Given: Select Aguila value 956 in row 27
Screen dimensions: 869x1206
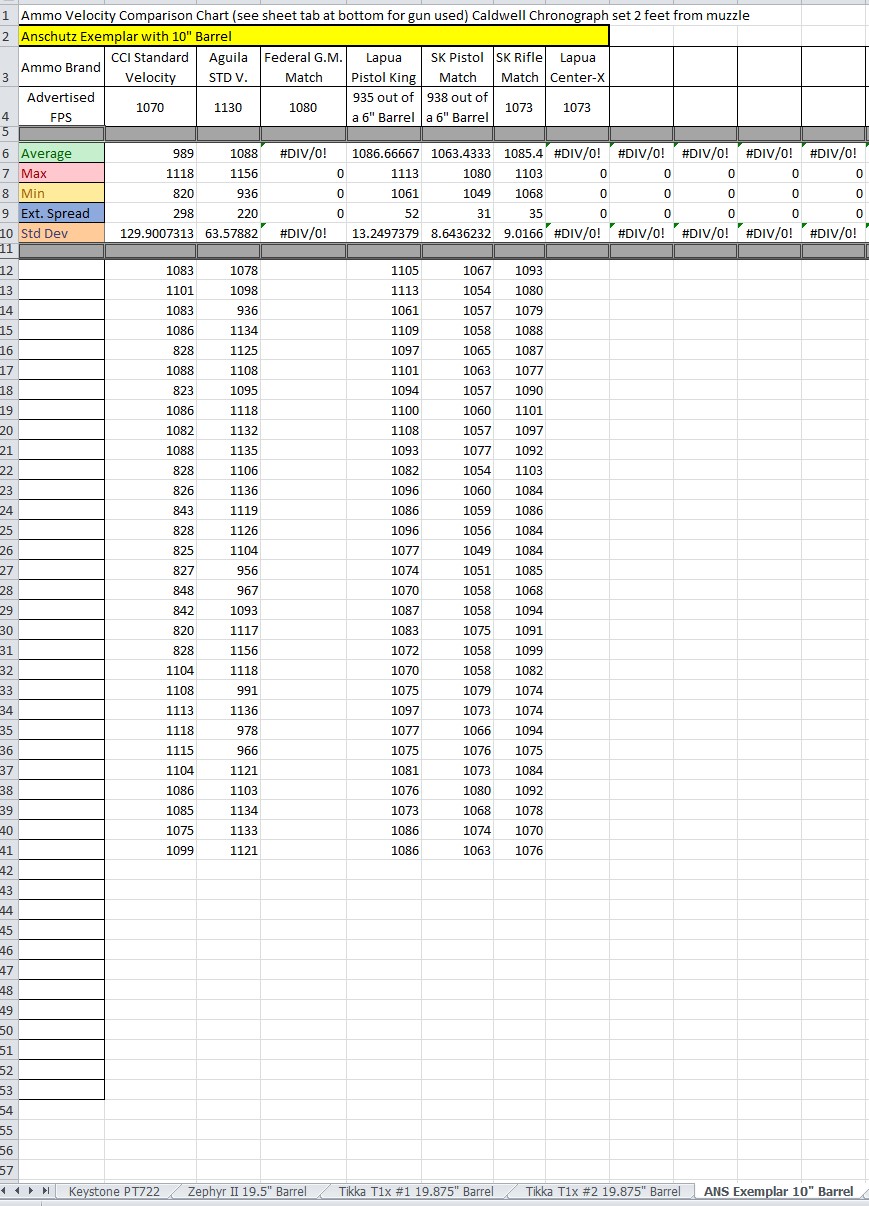Looking at the screenshot, I should coord(228,570).
